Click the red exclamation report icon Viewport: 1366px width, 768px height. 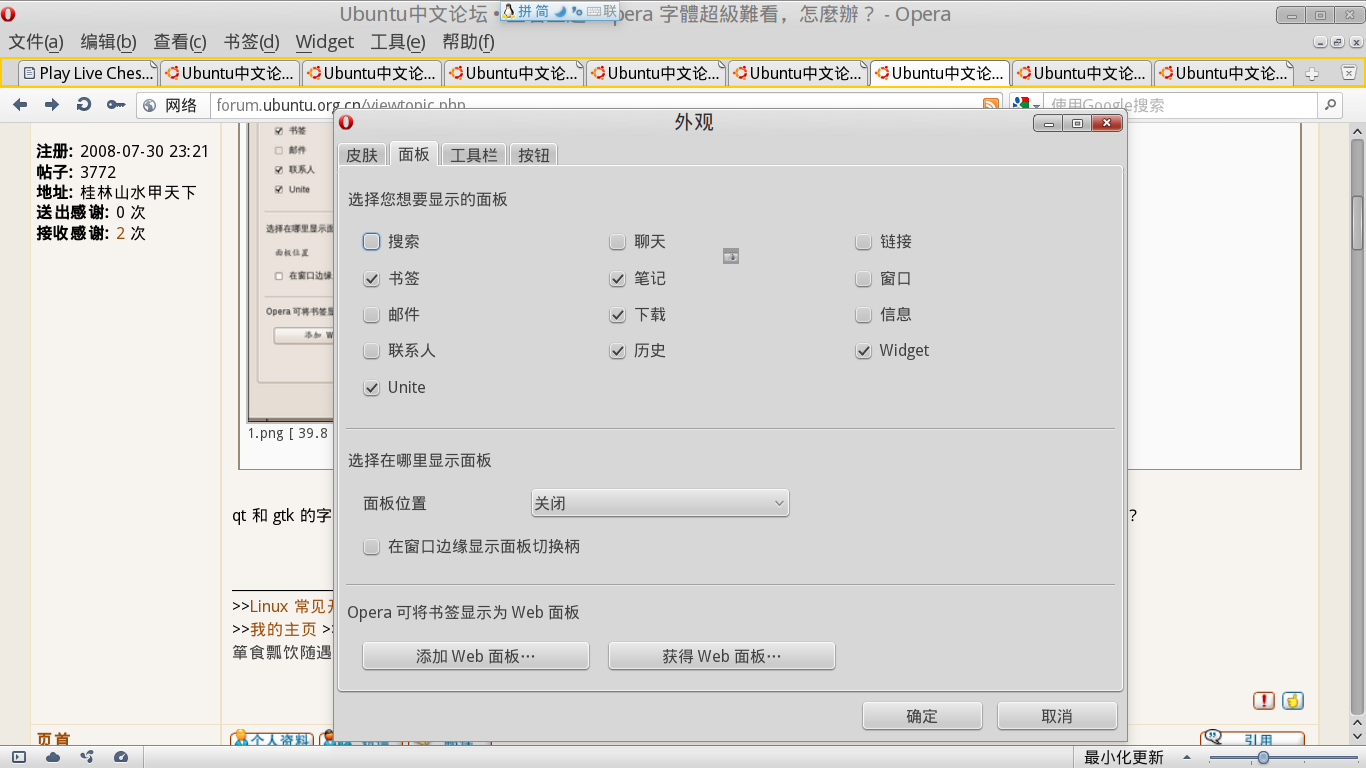pos(1264,701)
